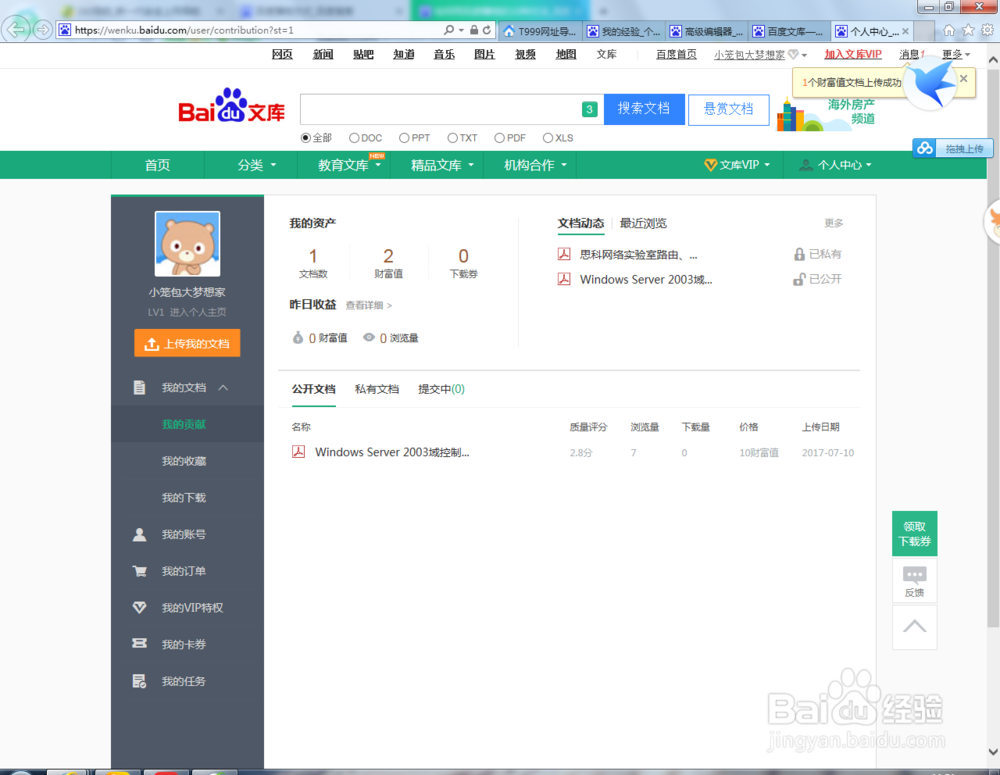Open the 更多 dropdown in top bar
The image size is (1000, 775).
coord(956,55)
